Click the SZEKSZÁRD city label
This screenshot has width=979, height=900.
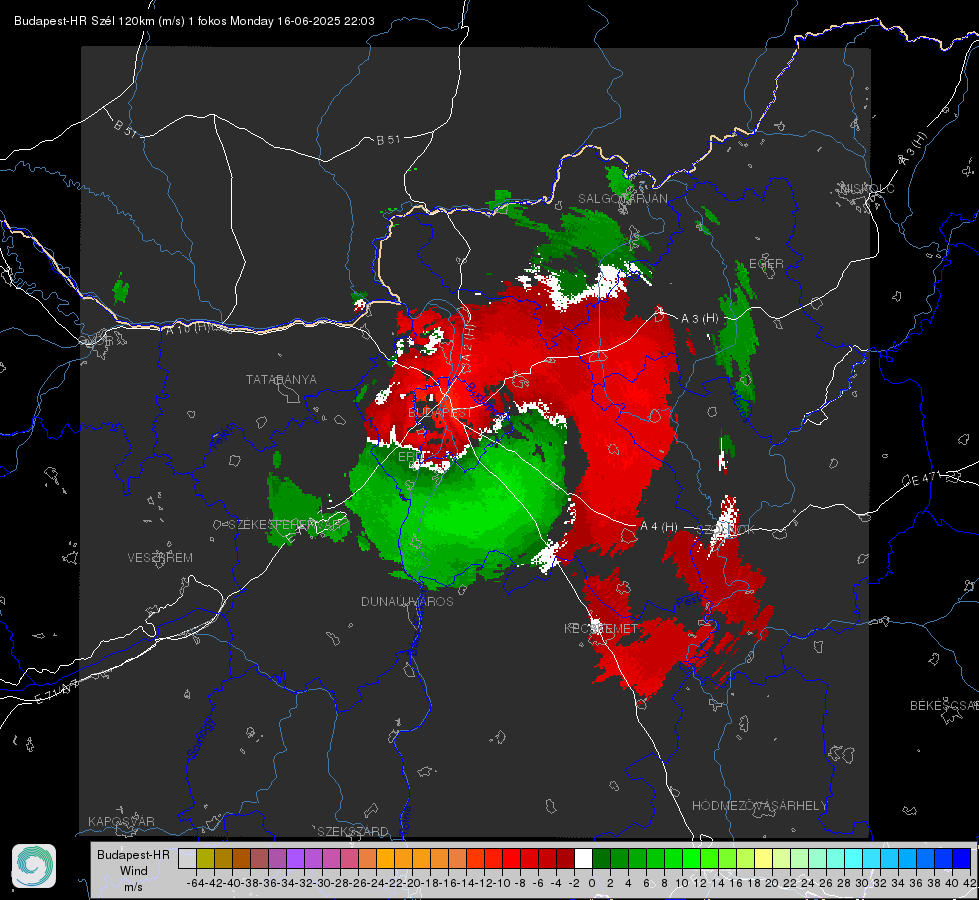pos(353,831)
